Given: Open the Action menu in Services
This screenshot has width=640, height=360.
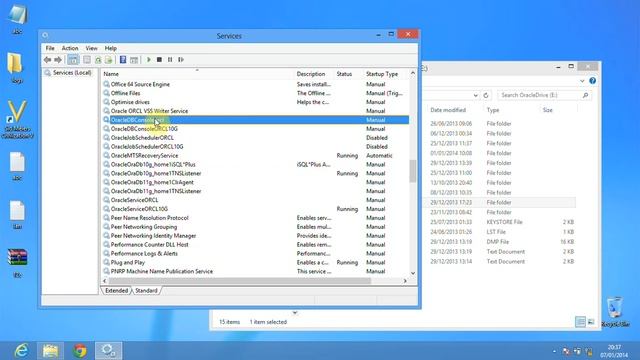Looking at the screenshot, I should pos(70,48).
